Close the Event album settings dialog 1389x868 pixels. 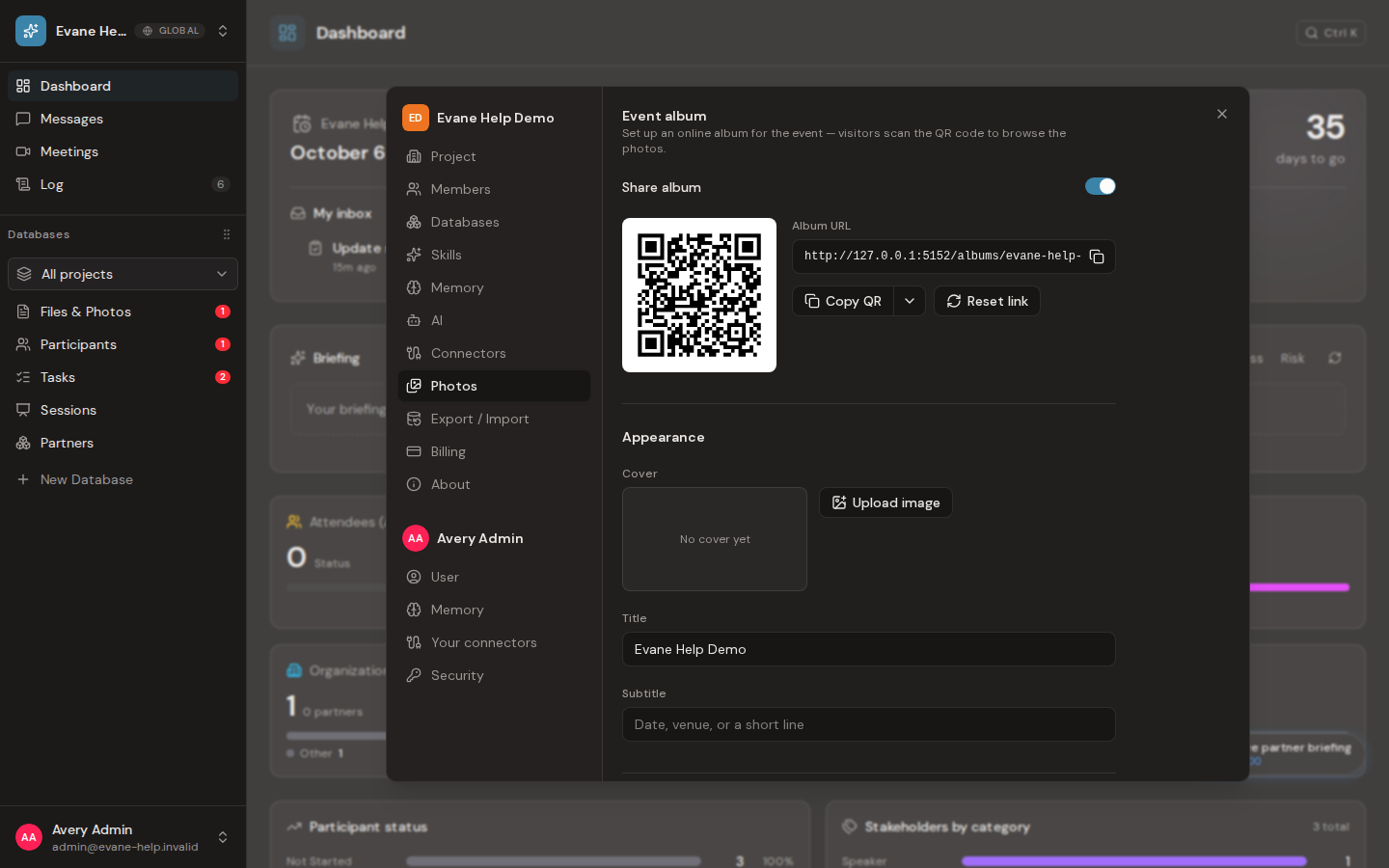(x=1222, y=114)
